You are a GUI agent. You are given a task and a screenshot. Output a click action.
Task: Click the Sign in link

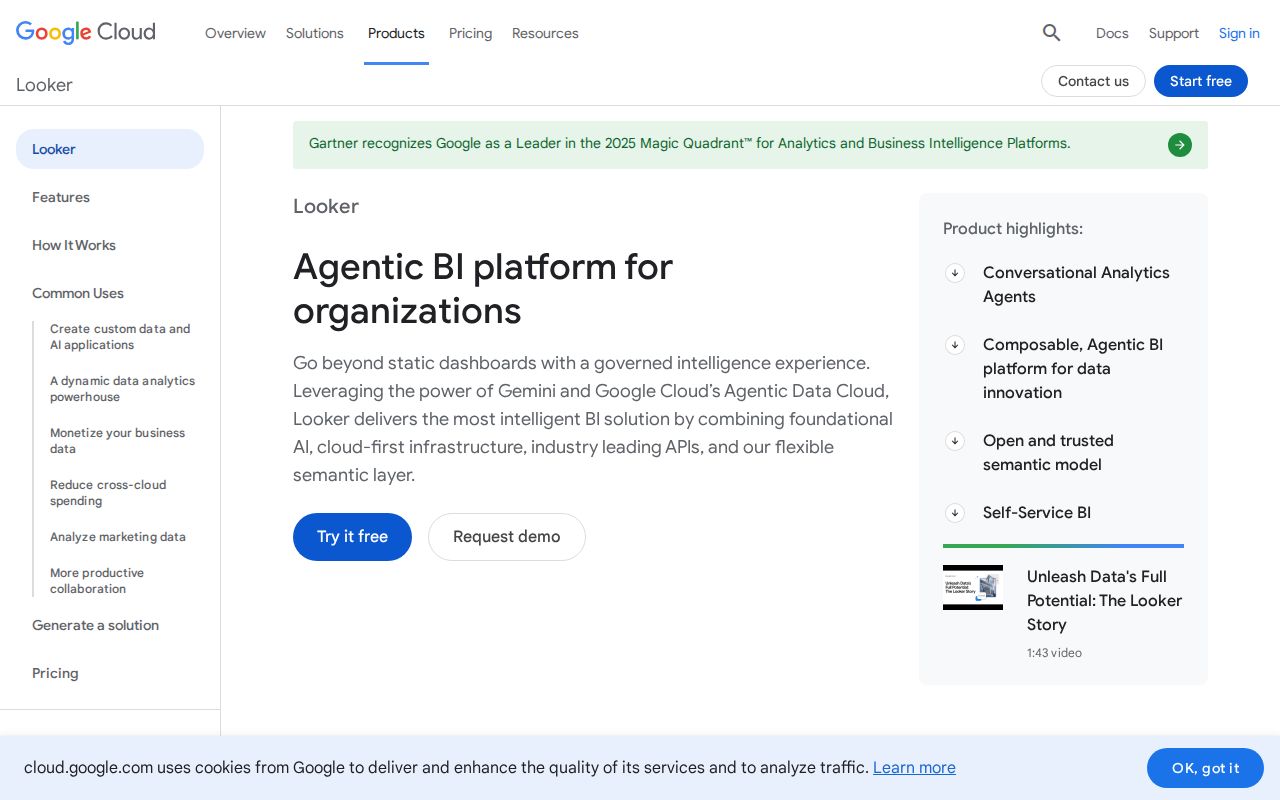[1239, 33]
